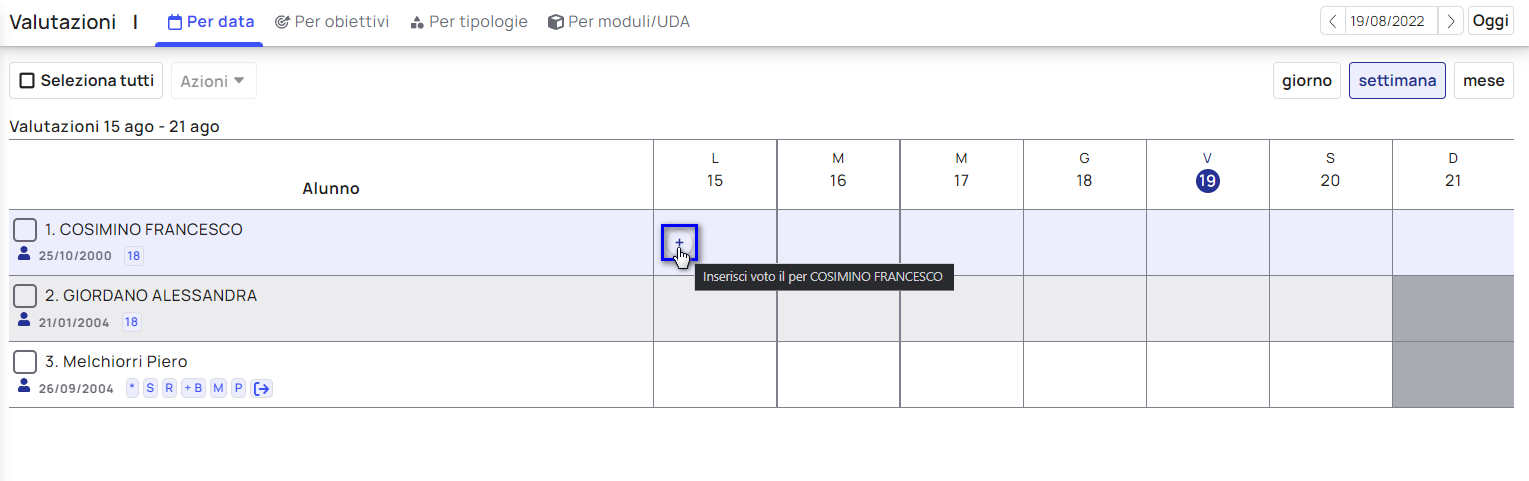This screenshot has height=481, width=1529.
Task: Switch to the Per obiettivi tab
Action: pos(331,22)
